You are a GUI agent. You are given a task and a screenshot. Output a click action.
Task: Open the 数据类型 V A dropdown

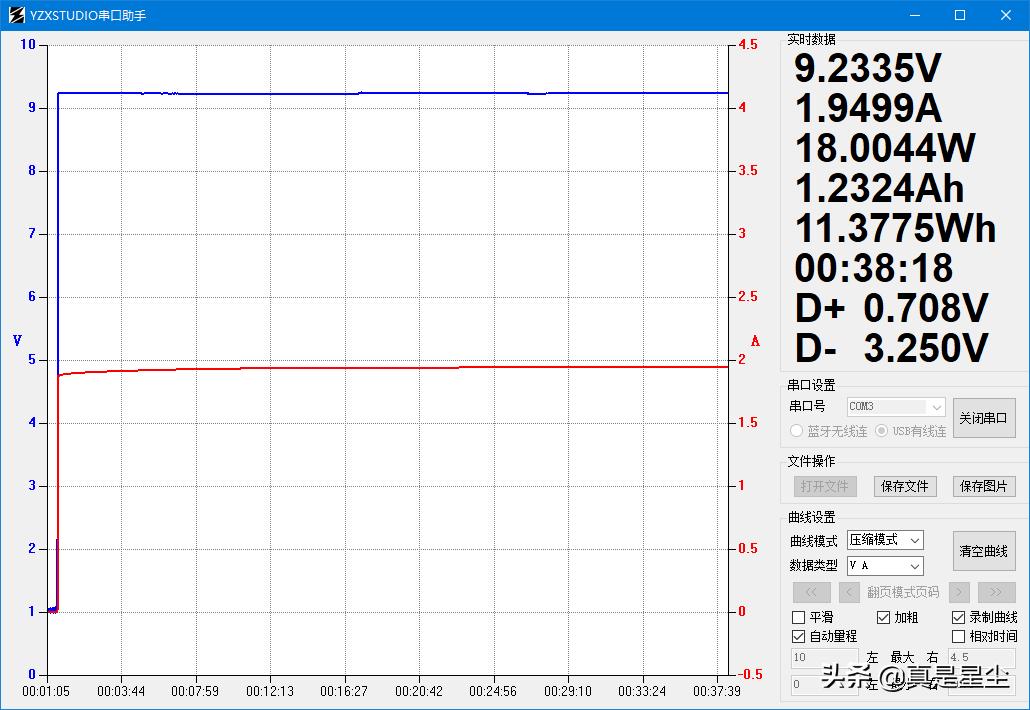(x=885, y=566)
